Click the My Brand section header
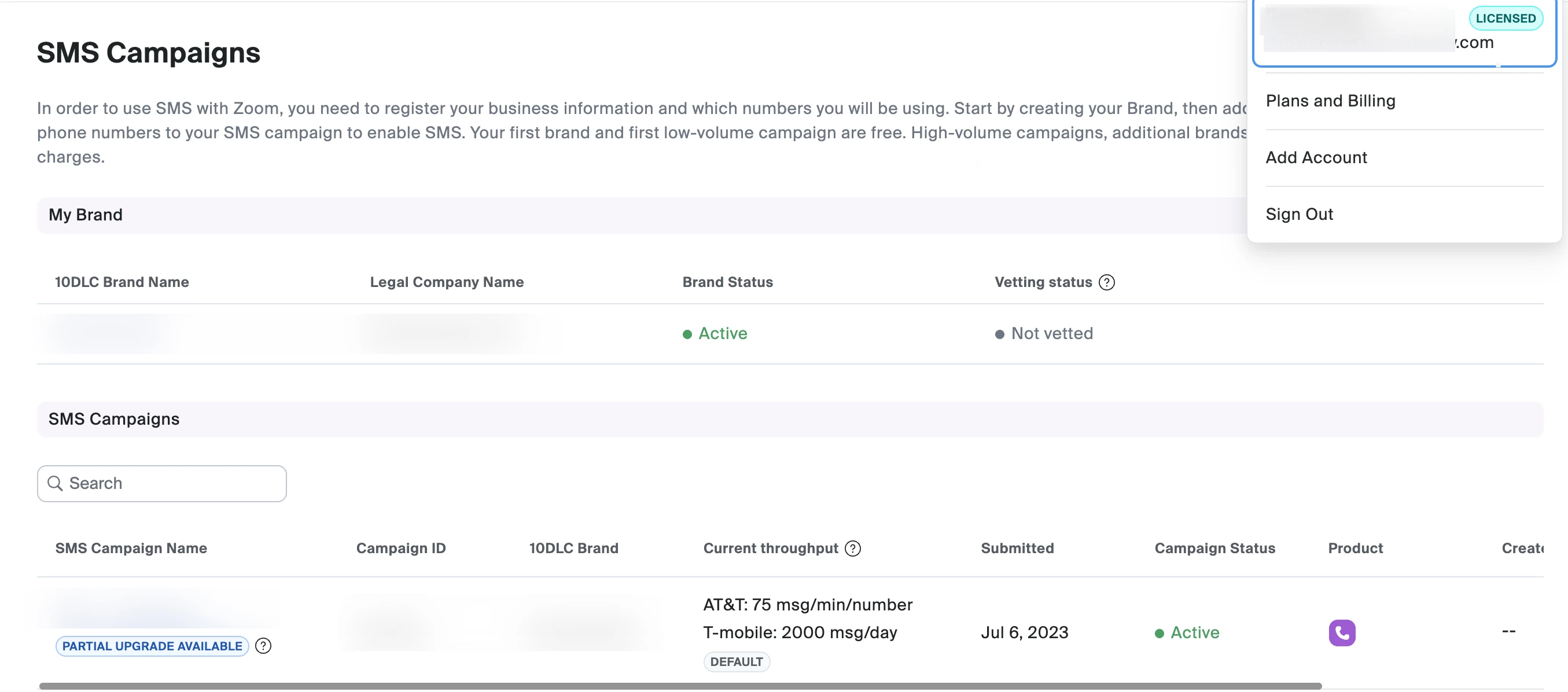Image resolution: width=1568 pixels, height=692 pixels. tap(85, 215)
